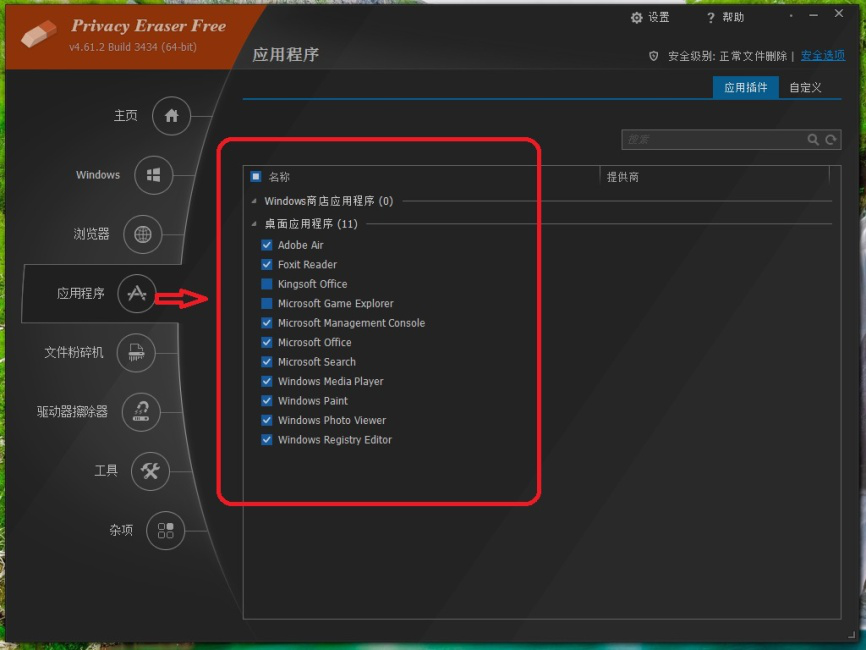Click the search magnifier icon
Screen dimensions: 866x650
813,140
